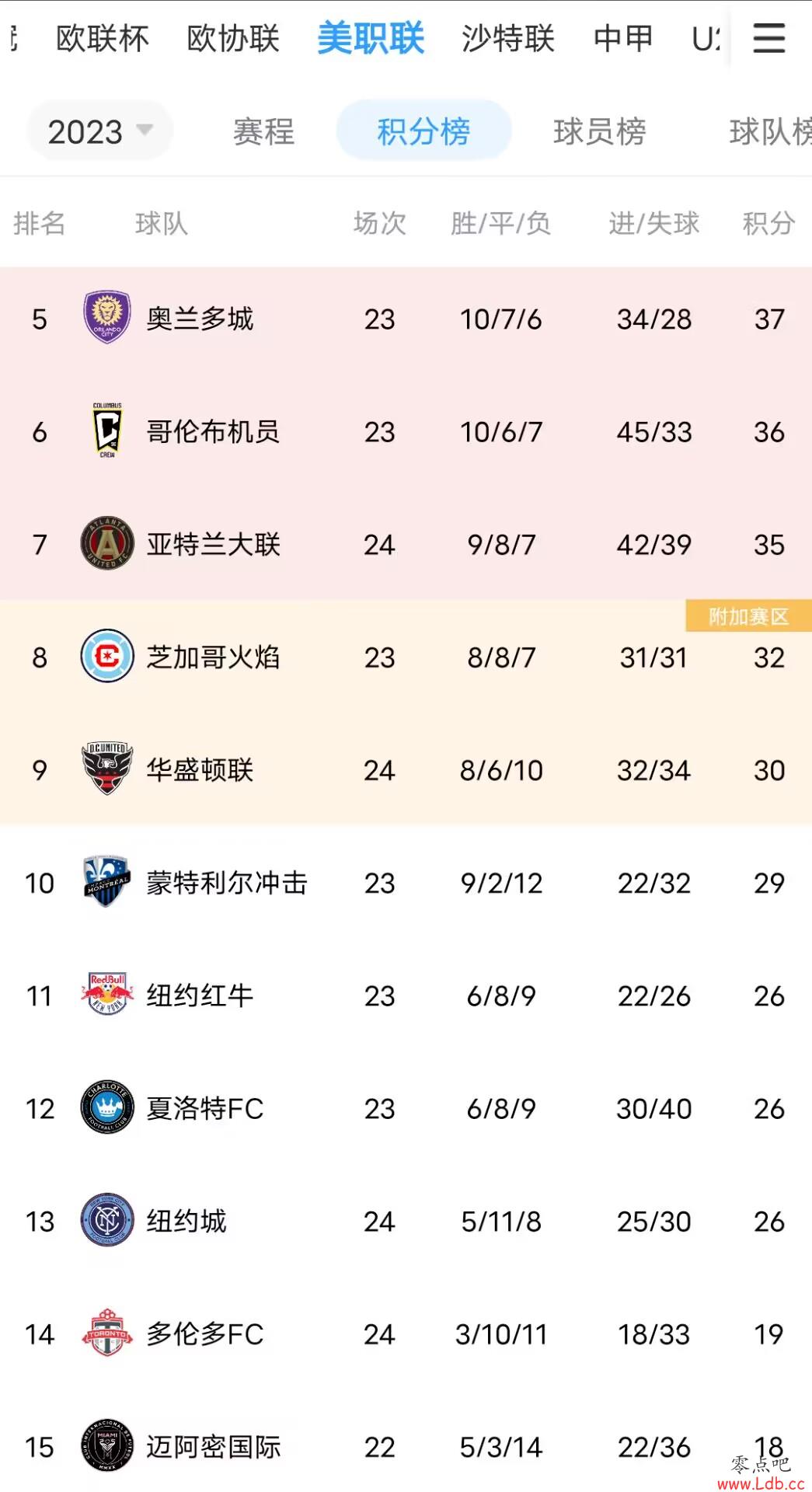Image resolution: width=812 pixels, height=1492 pixels.
Task: Tap the Columbus Crew team logo
Action: 107,431
